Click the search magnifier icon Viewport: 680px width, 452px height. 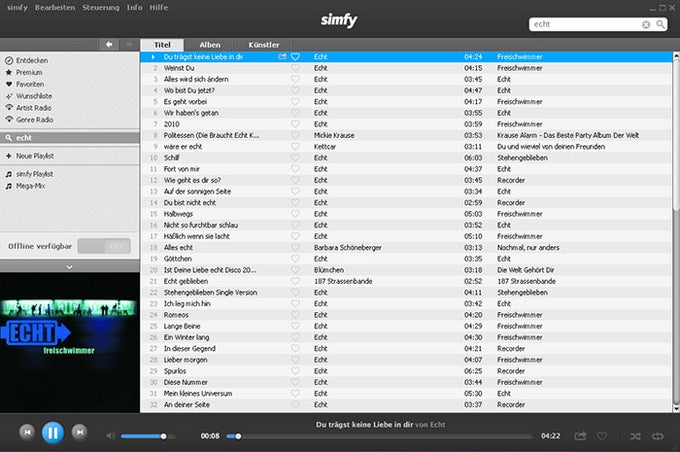tap(660, 24)
